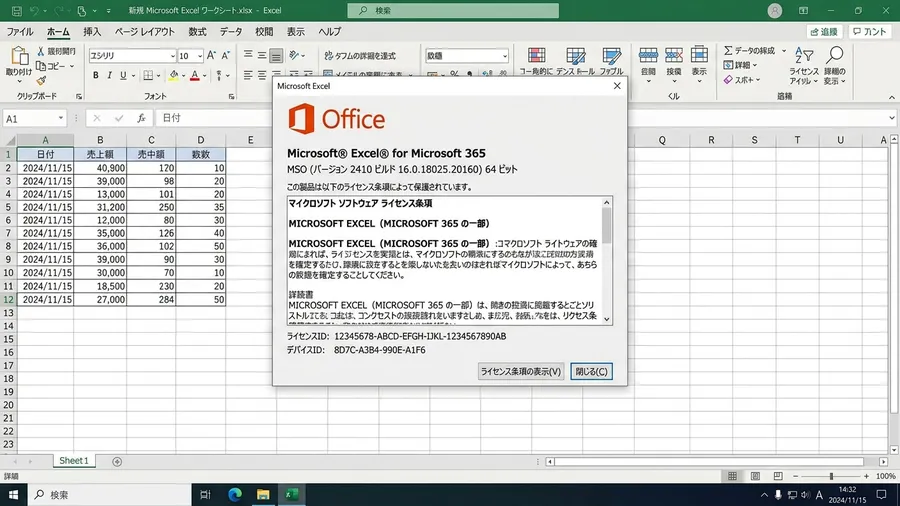Select the Sheet1 tab
Viewport: 900px width, 506px height.
[x=74, y=461]
